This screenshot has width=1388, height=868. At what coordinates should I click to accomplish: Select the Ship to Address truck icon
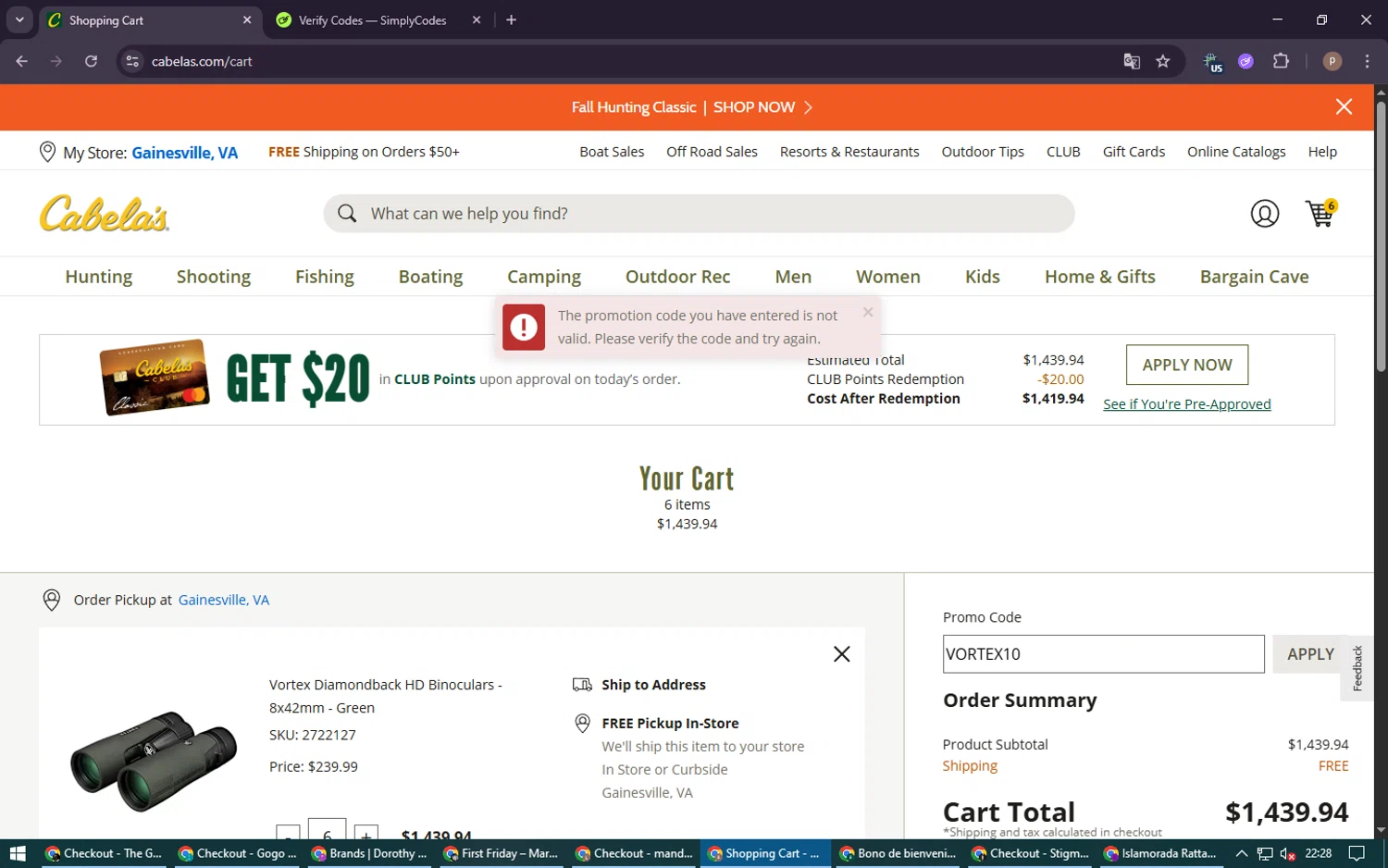click(x=582, y=685)
